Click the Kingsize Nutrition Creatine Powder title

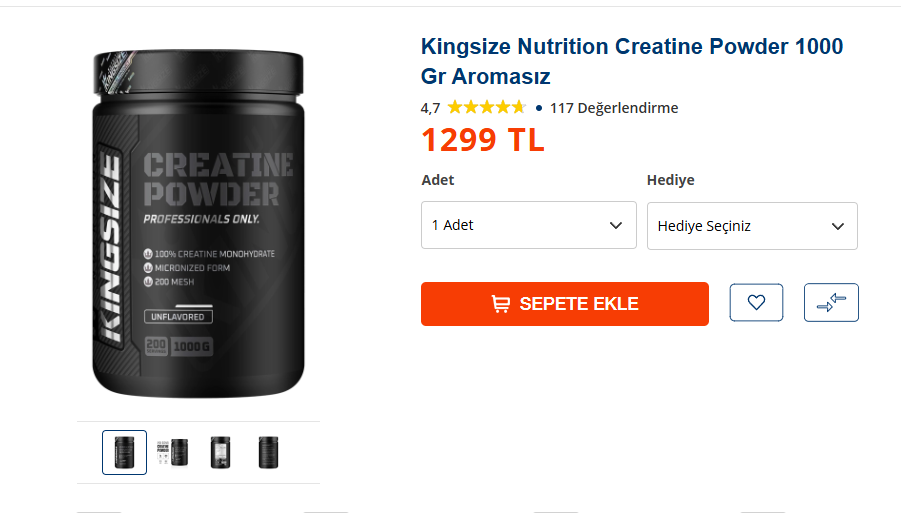tap(632, 61)
